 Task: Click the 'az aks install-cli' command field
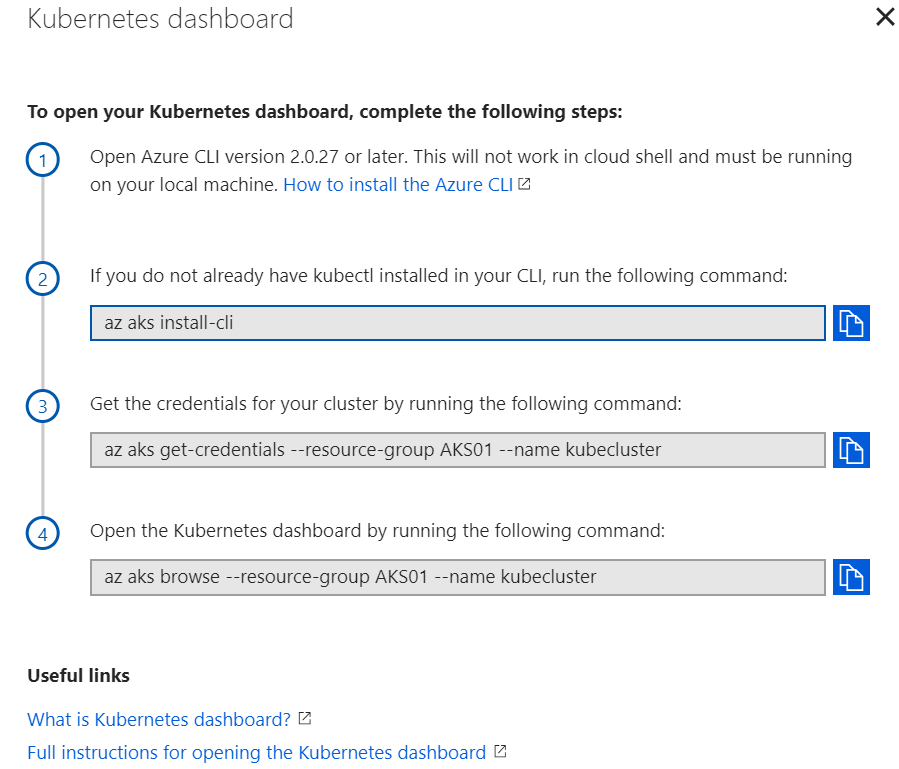457,323
